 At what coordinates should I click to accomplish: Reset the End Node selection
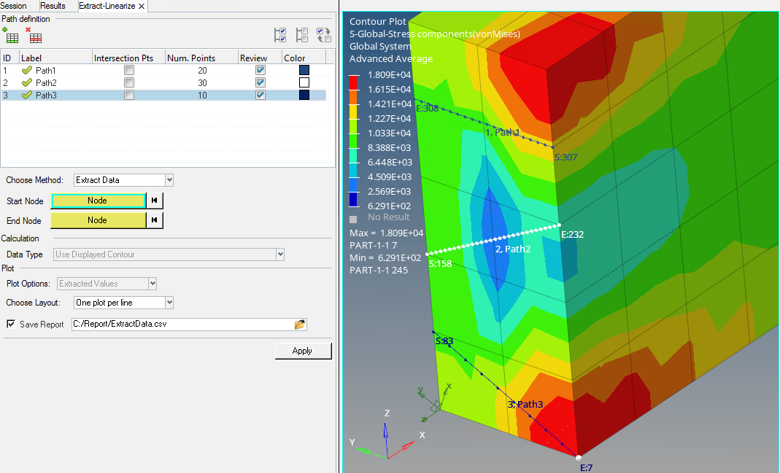155,220
